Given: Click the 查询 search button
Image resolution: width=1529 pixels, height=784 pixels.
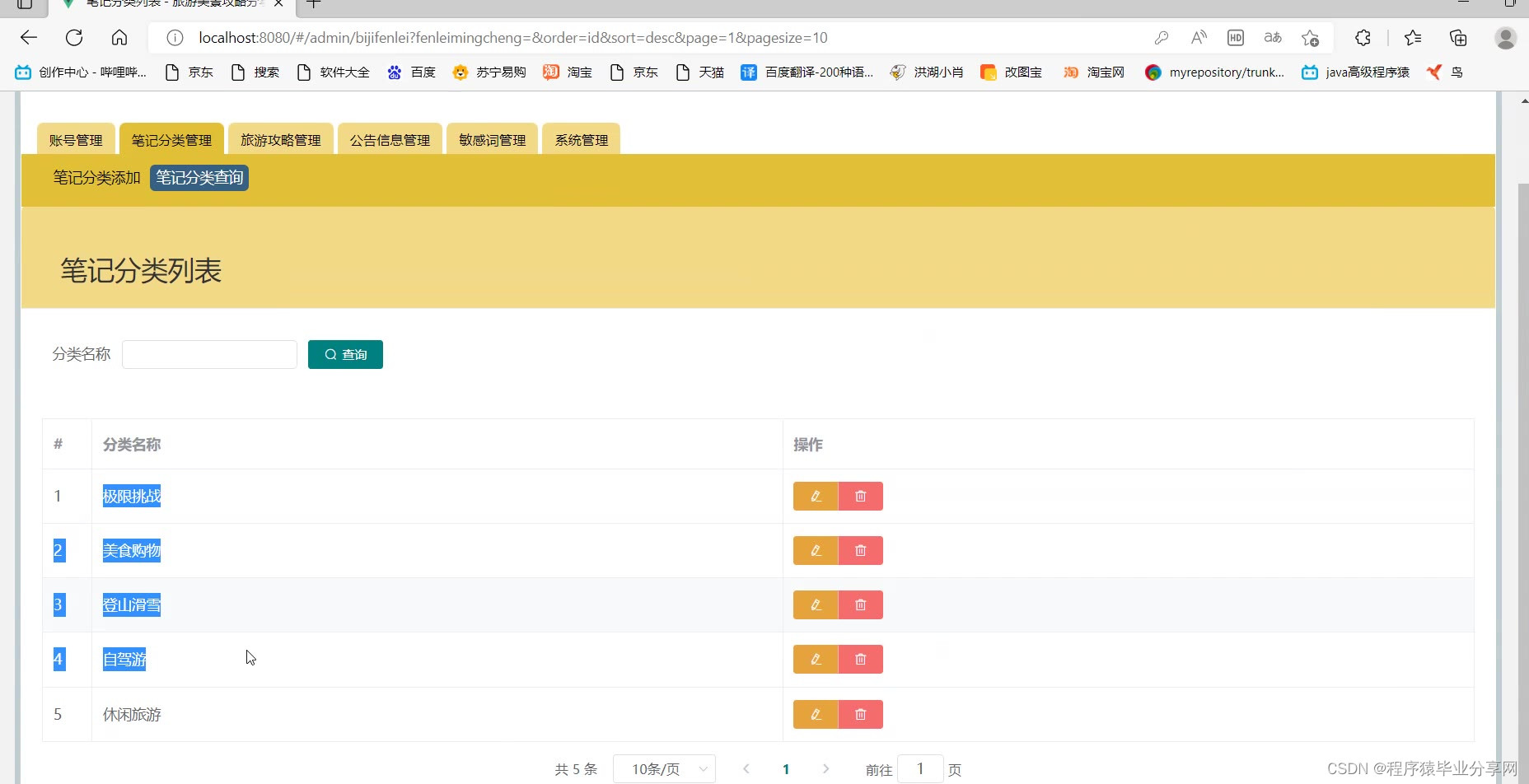Looking at the screenshot, I should [x=345, y=354].
